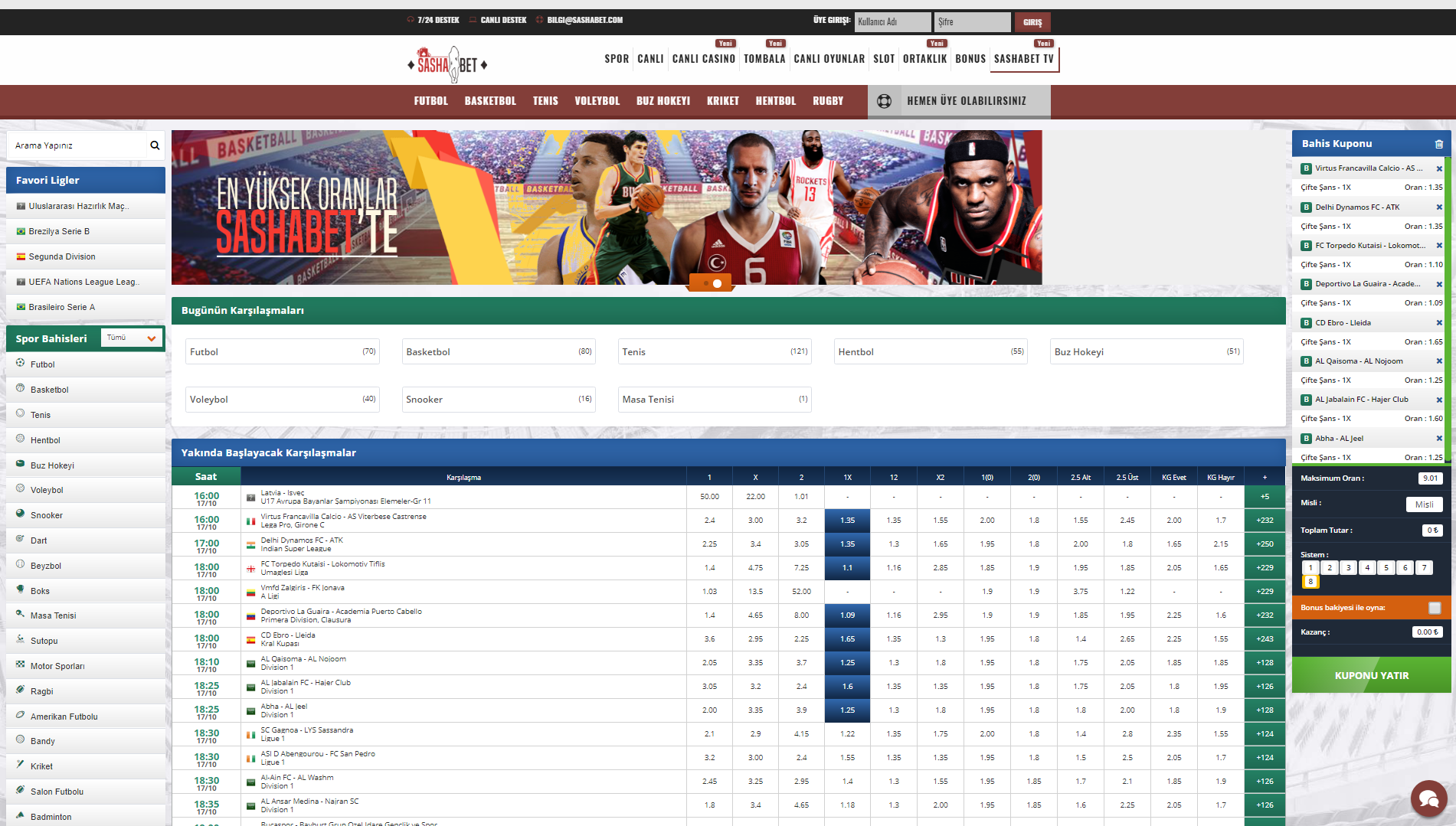The width and height of the screenshot is (1456, 826).
Task: Click the Sashabet logo
Action: point(448,64)
